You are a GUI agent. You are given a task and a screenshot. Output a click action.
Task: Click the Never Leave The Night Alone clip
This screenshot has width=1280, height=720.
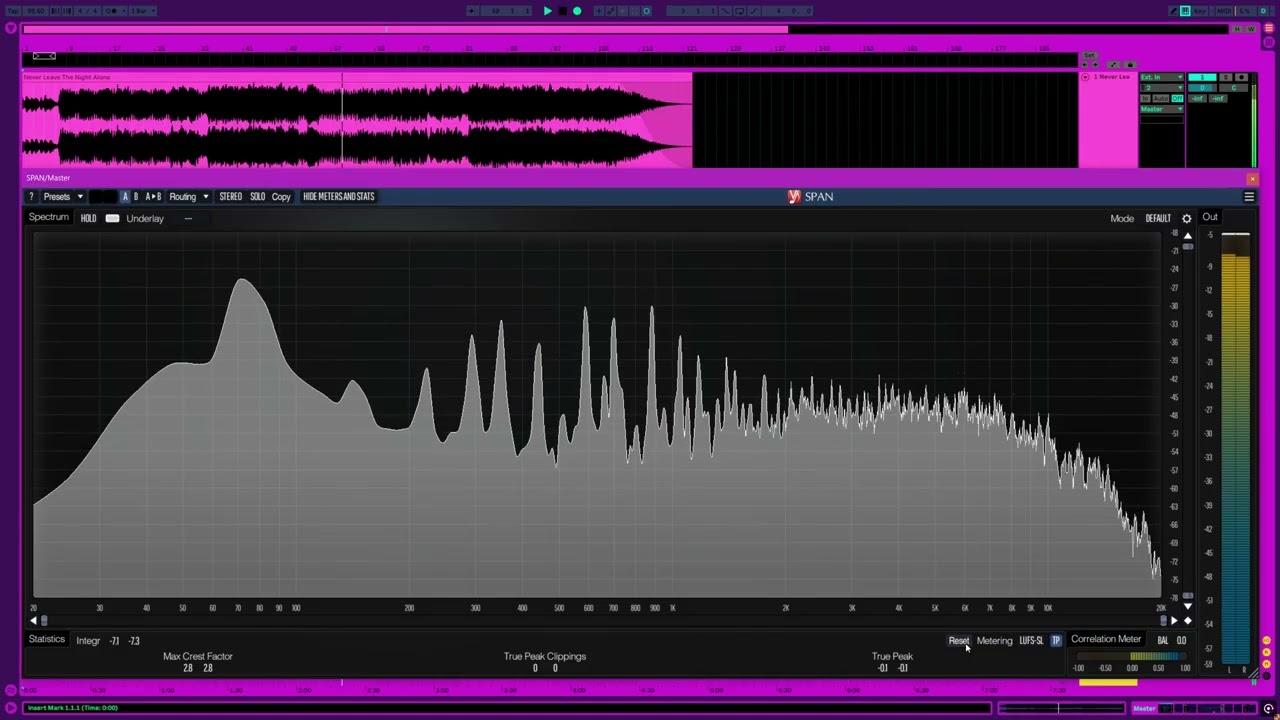point(358,120)
